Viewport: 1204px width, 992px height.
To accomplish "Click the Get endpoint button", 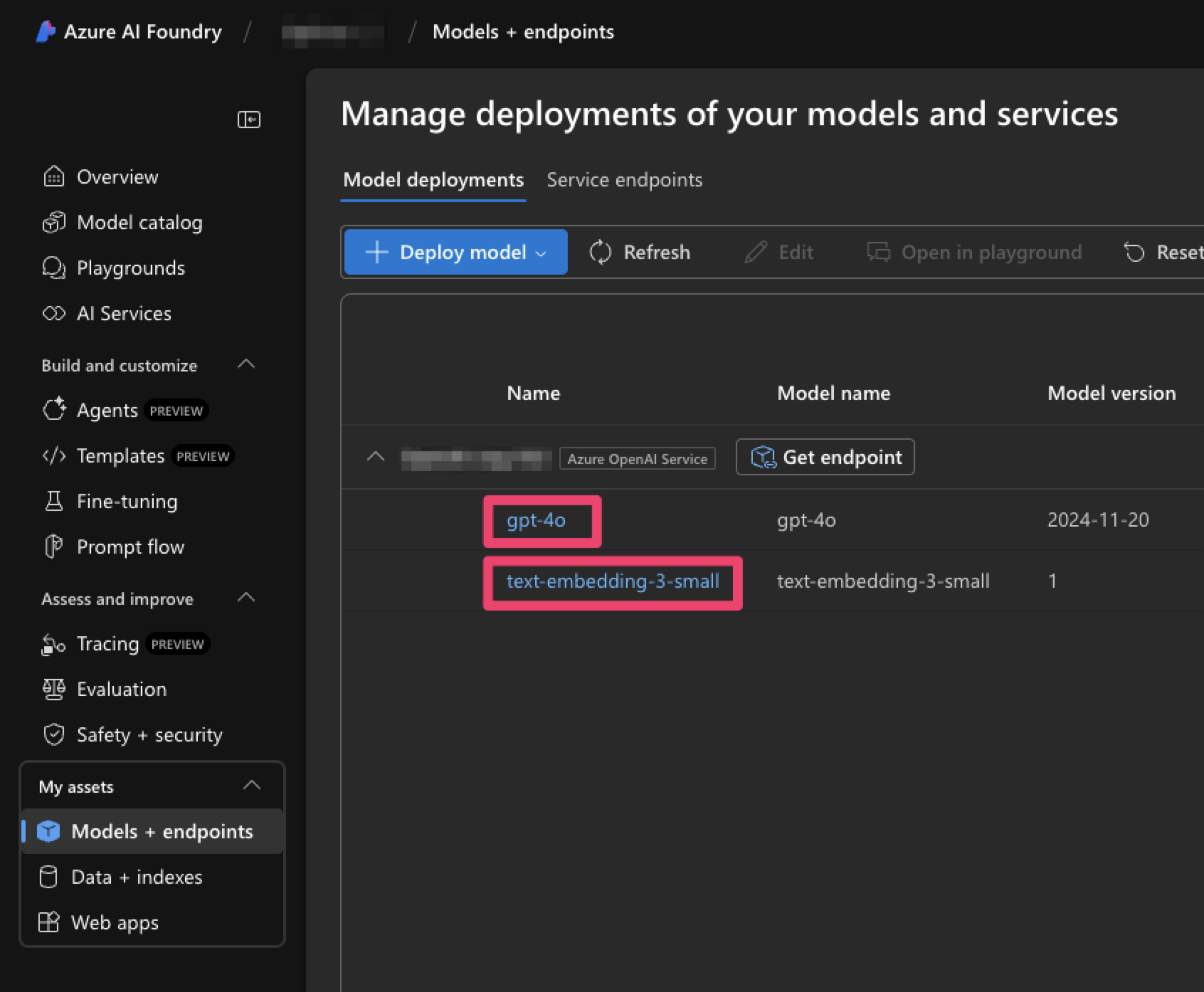I will (x=825, y=457).
